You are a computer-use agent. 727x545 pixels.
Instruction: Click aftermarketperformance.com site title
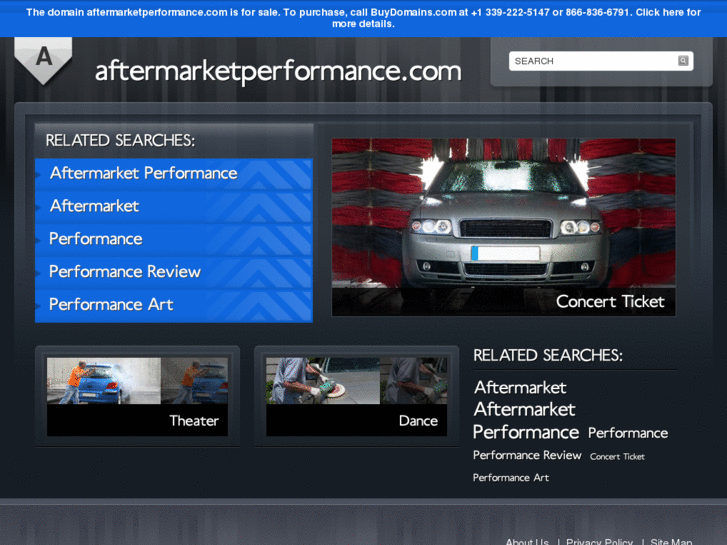[278, 71]
